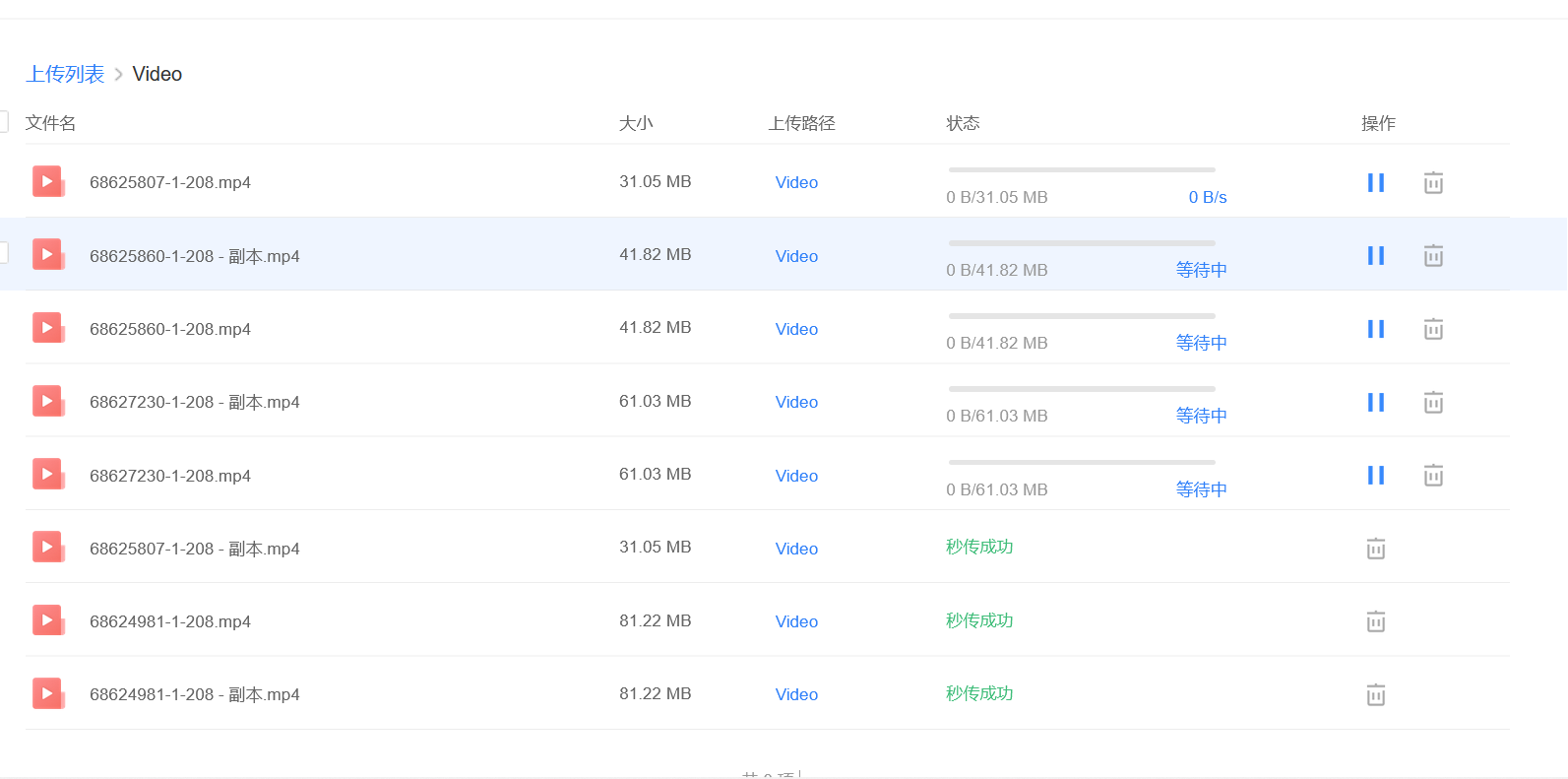Image resolution: width=1568 pixels, height=779 pixels.
Task: Click file name 68625860-1-208 - 副本.mp4
Action: pyautogui.click(x=195, y=256)
